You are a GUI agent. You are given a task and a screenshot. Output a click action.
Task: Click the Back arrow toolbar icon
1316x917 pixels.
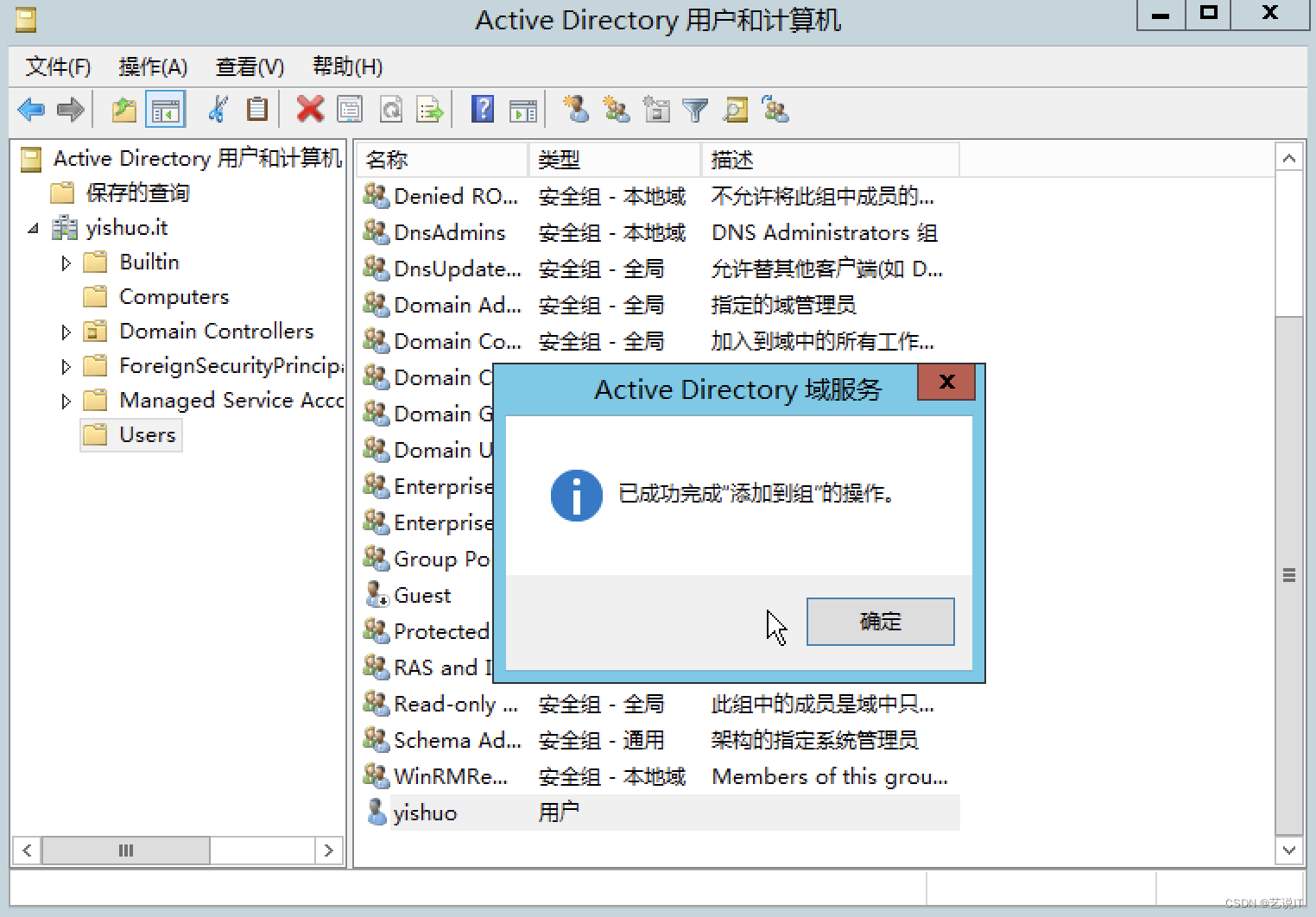pyautogui.click(x=32, y=110)
